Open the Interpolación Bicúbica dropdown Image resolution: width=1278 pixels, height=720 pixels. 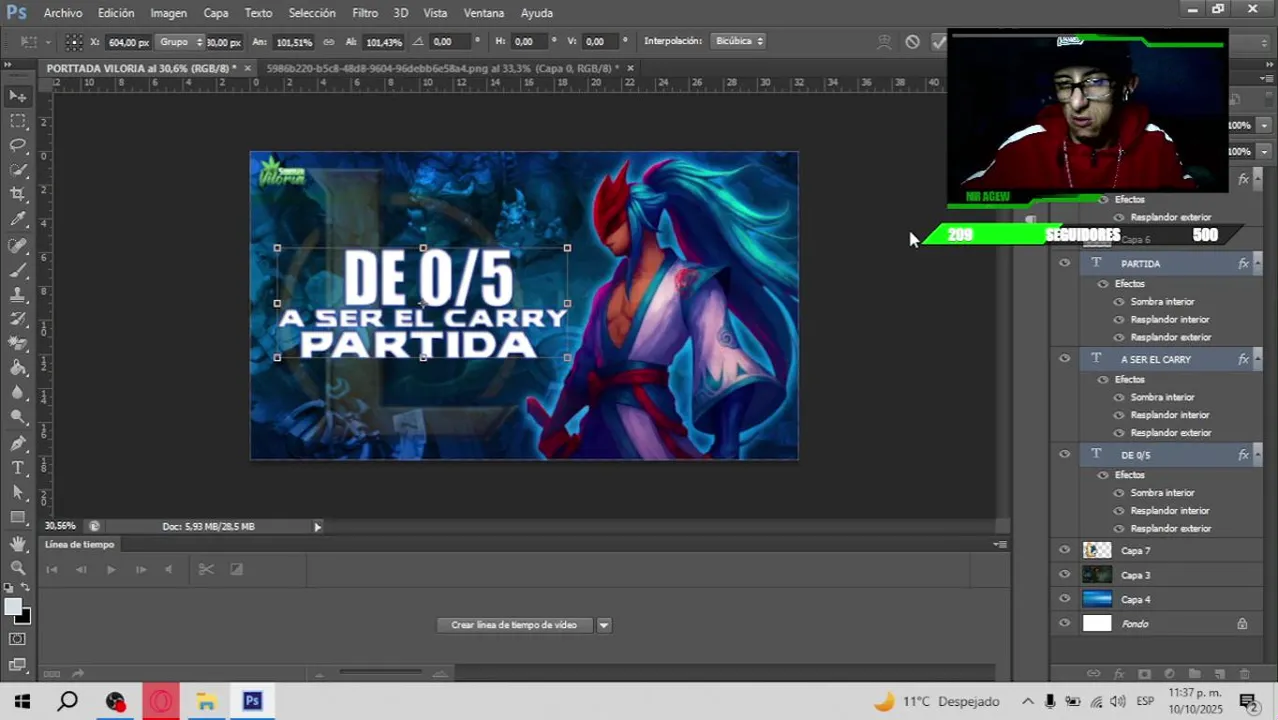point(739,42)
